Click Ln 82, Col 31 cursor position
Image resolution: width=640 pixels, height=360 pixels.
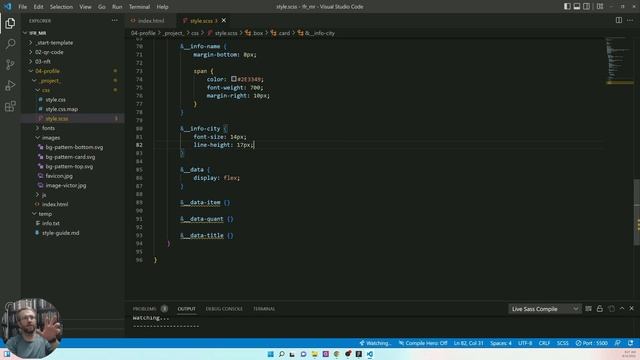(468, 343)
